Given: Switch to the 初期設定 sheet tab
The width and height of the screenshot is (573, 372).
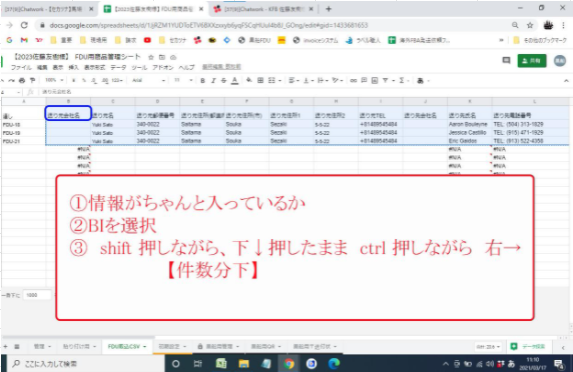Looking at the screenshot, I should pos(169,346).
